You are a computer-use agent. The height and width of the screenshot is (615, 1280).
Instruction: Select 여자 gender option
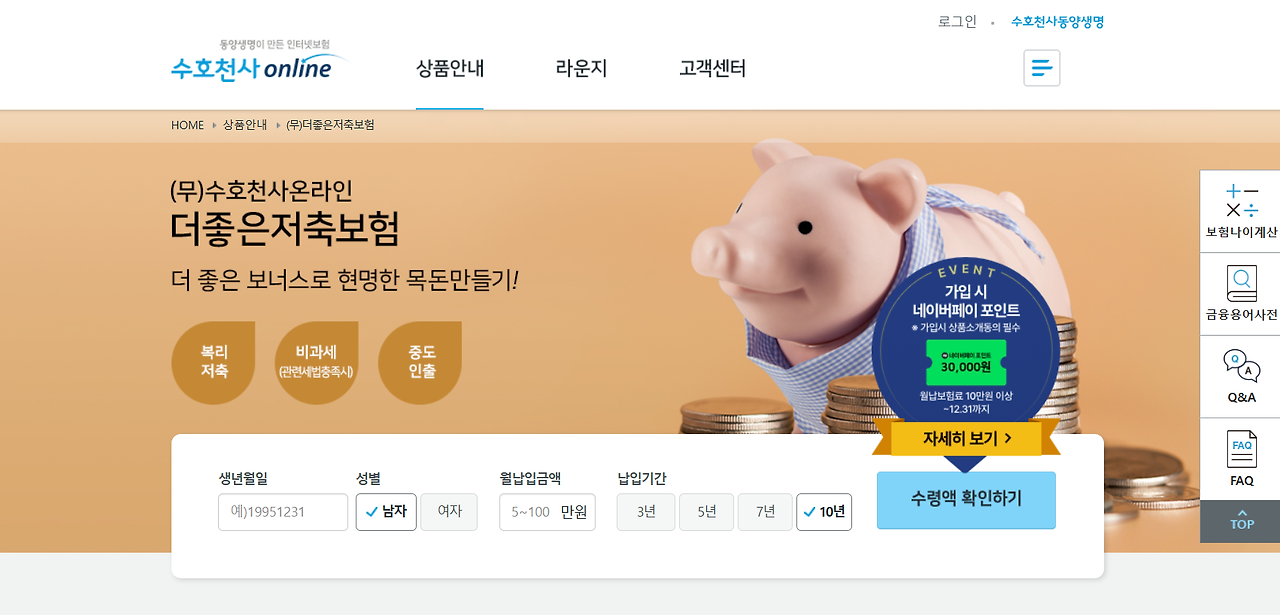(449, 511)
